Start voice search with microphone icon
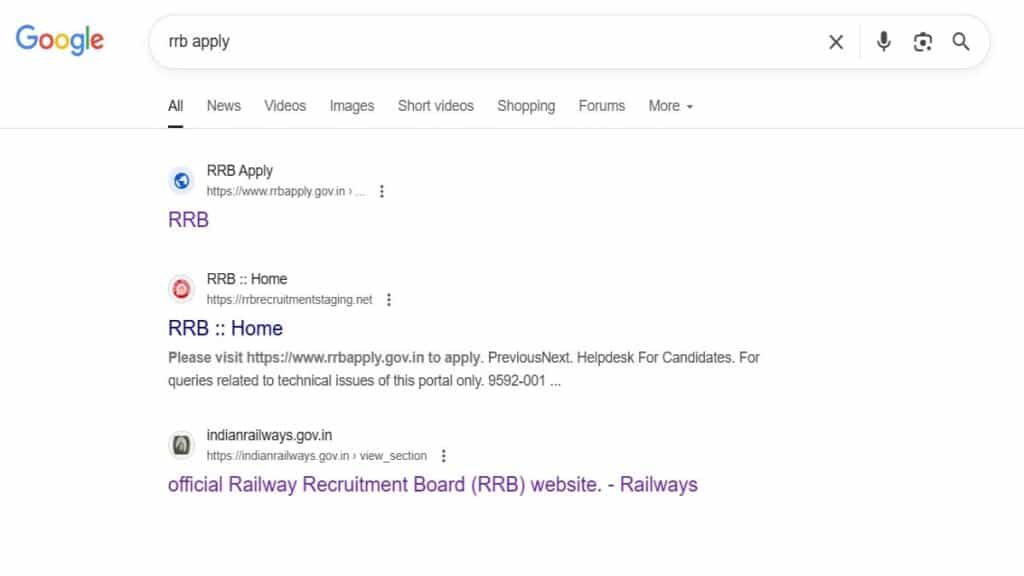 pos(884,42)
